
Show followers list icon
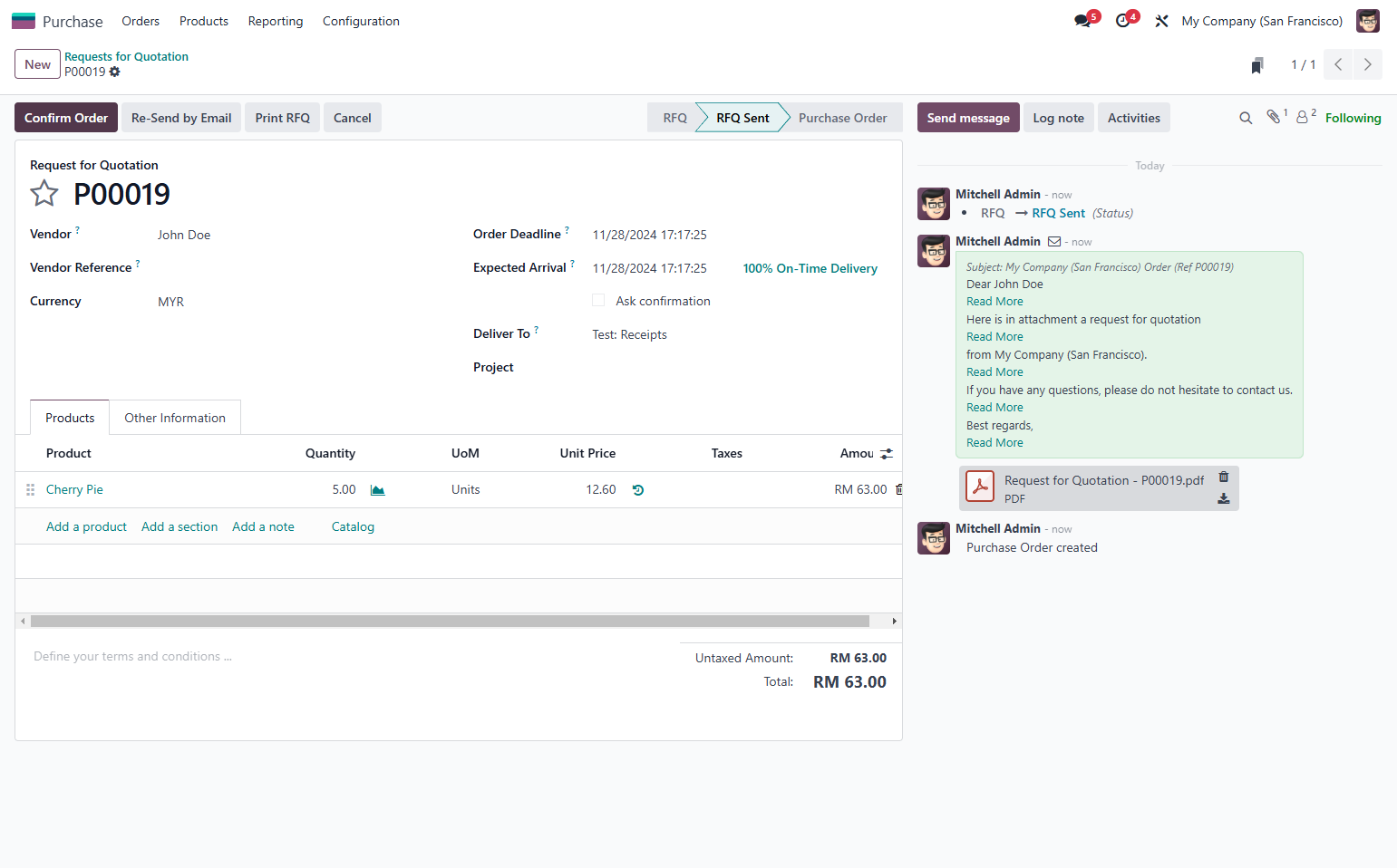1303,117
